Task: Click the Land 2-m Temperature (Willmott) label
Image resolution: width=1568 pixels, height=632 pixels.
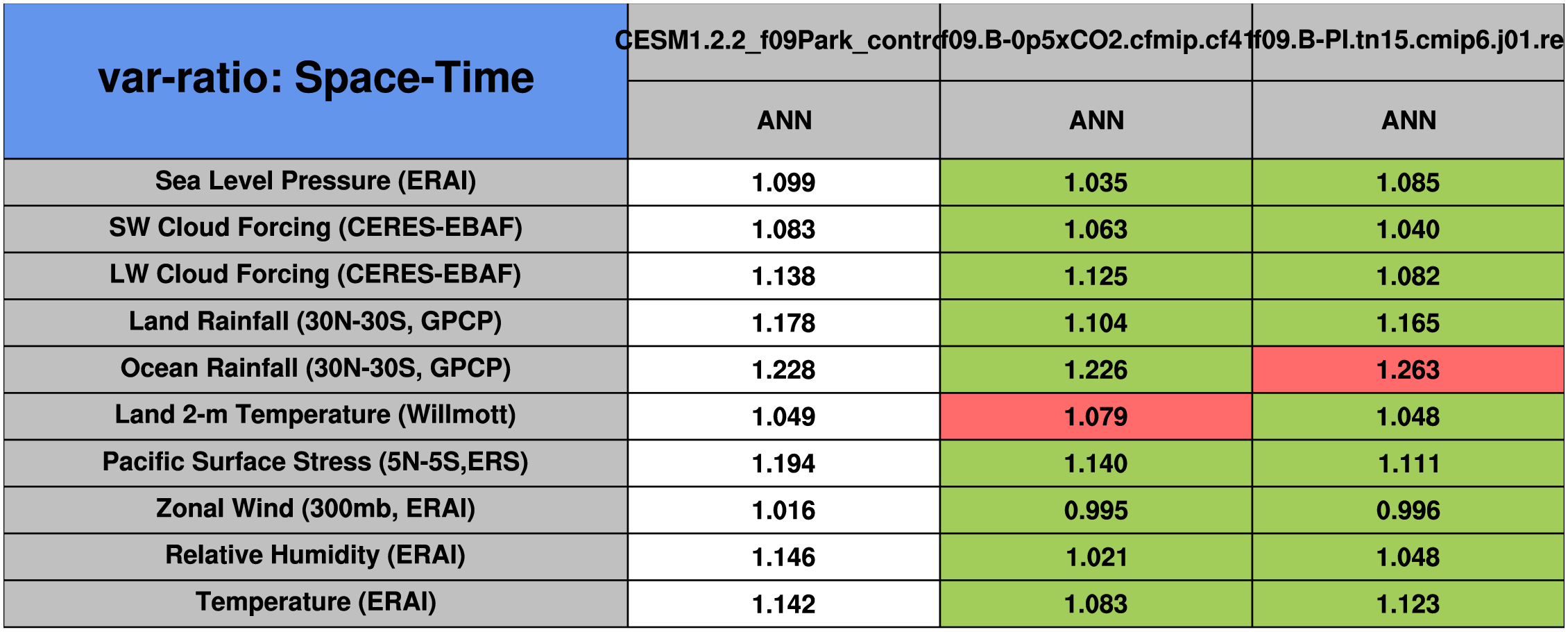Action: [316, 416]
